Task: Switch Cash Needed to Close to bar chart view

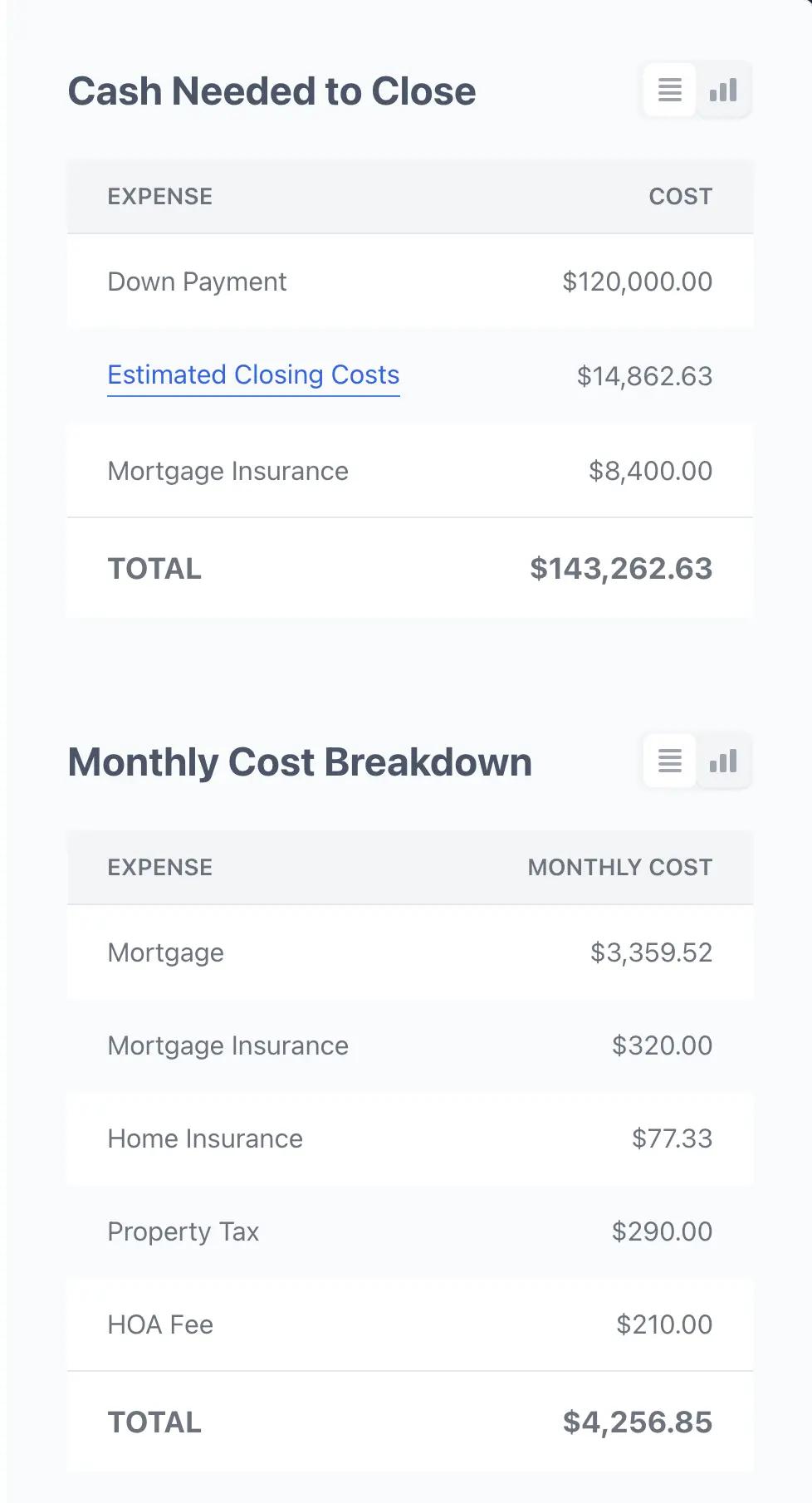Action: point(723,90)
